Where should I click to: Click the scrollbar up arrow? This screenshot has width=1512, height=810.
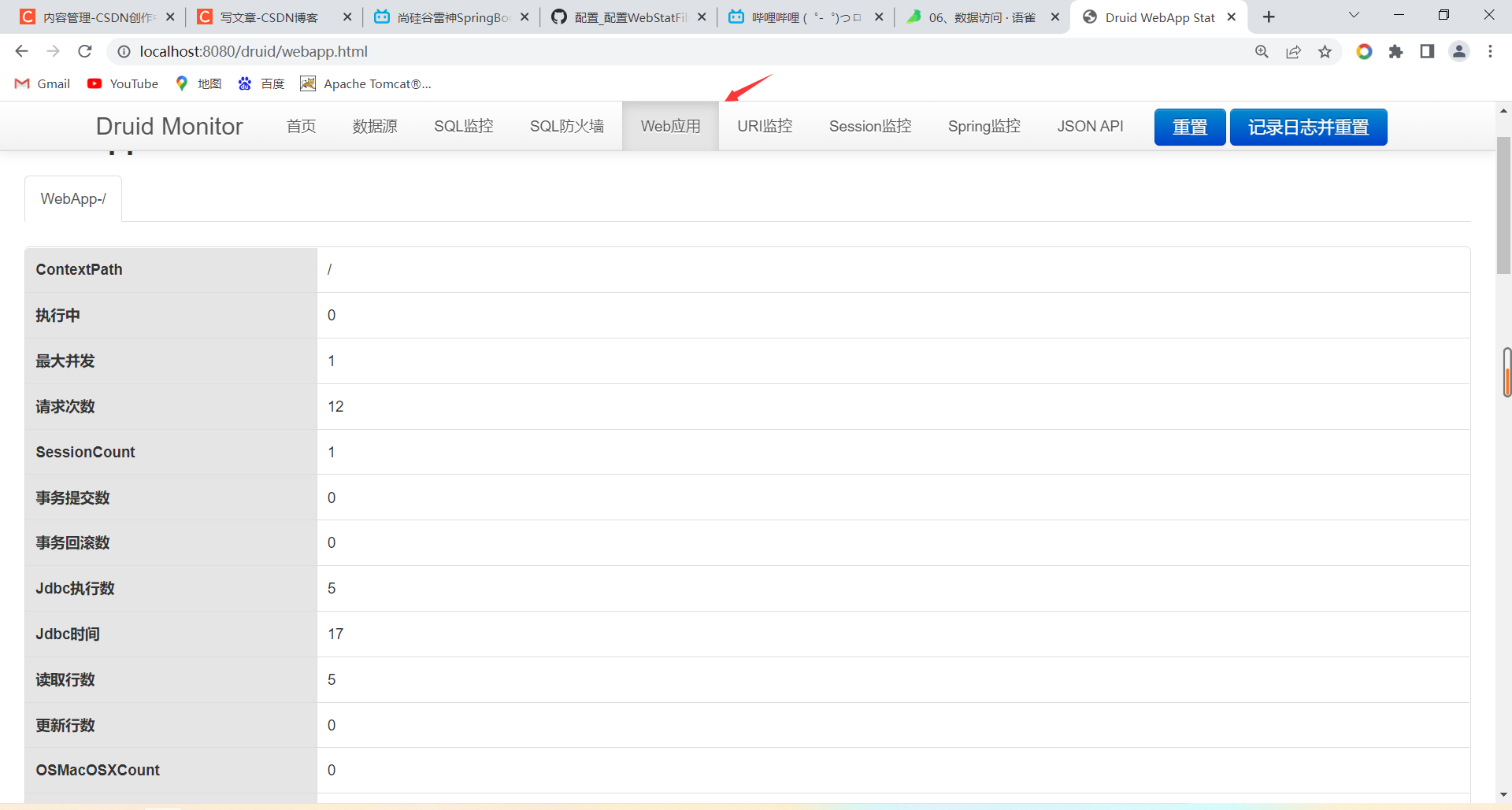tap(1503, 110)
